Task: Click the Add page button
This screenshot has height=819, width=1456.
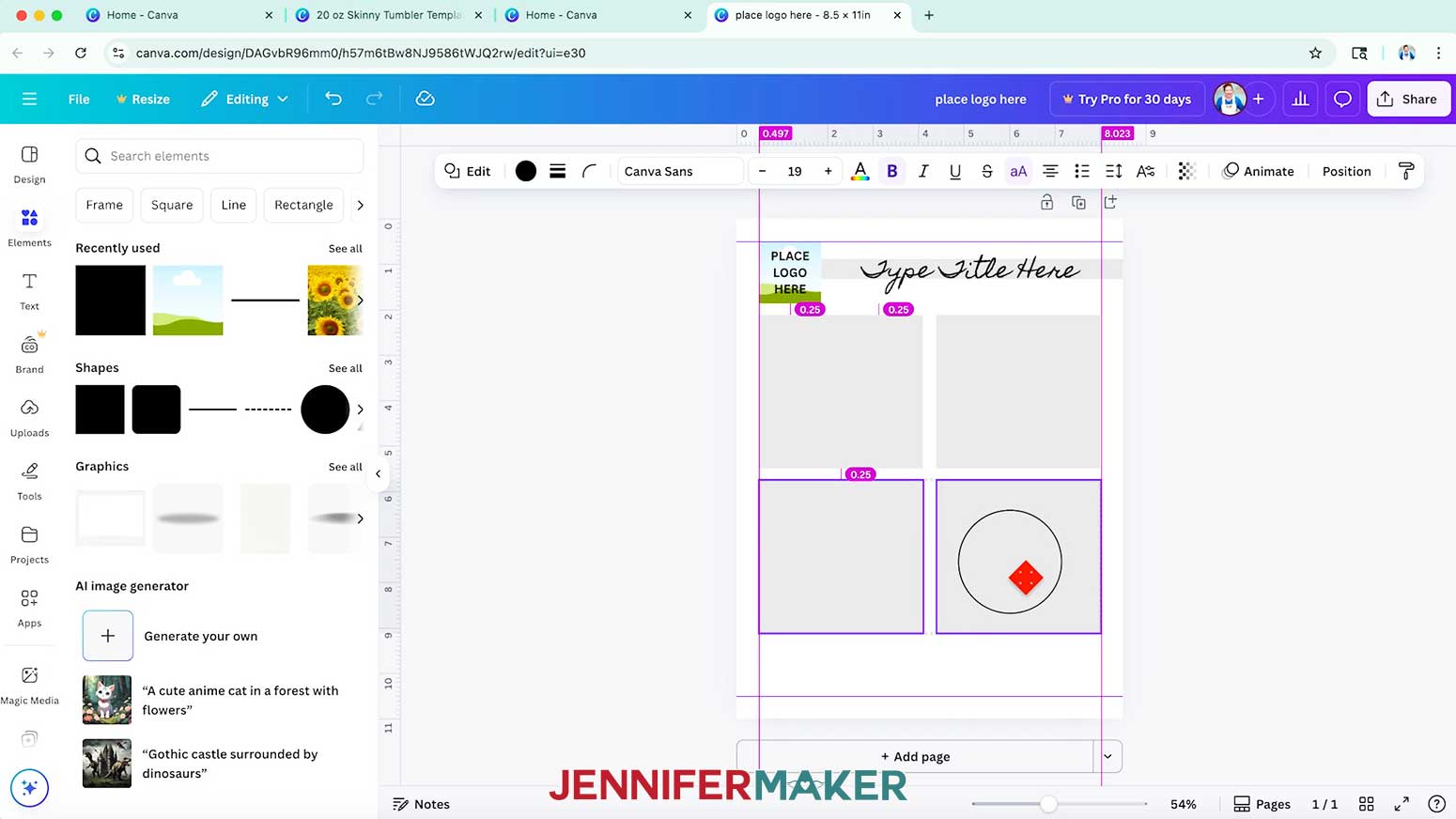Action: 915,756
